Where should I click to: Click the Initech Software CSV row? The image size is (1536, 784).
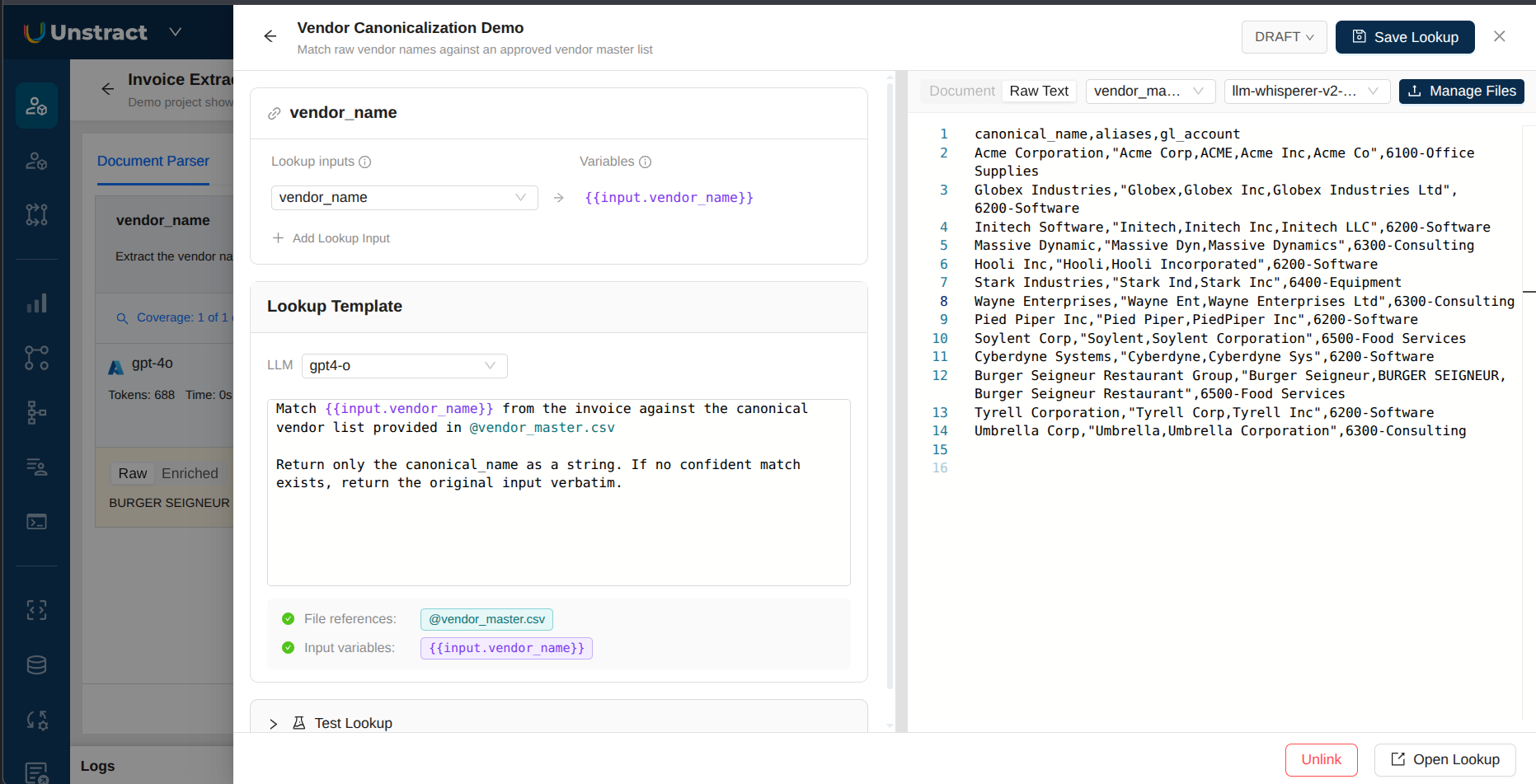(x=1233, y=228)
